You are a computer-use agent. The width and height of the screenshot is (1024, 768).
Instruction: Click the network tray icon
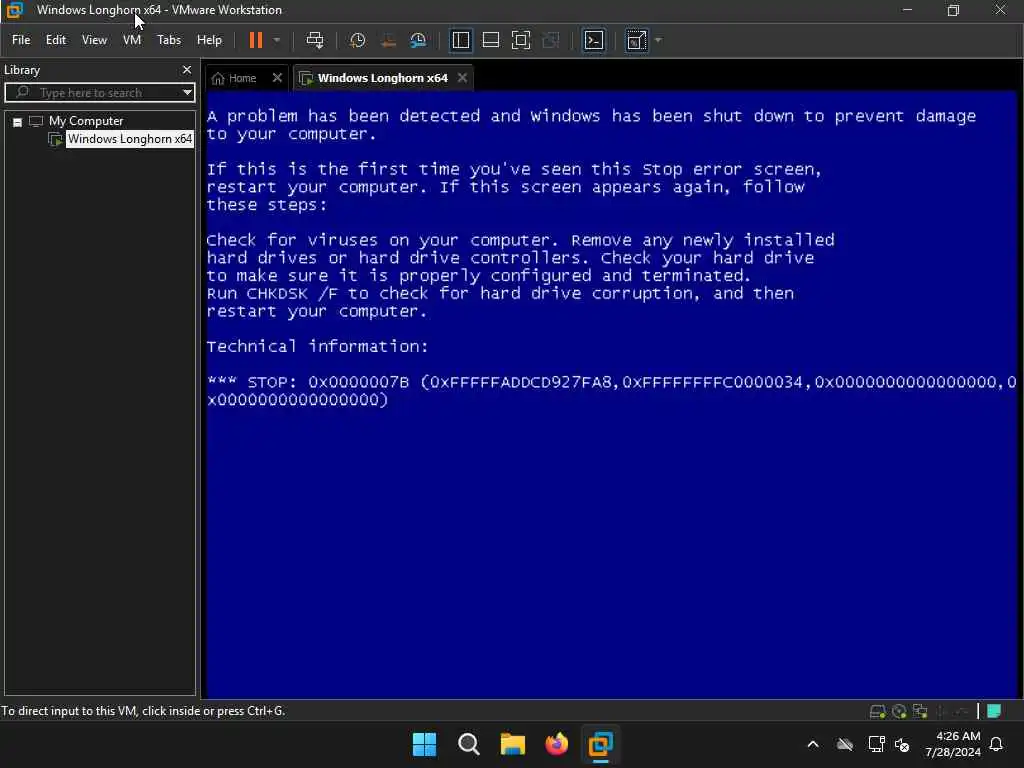pos(876,744)
